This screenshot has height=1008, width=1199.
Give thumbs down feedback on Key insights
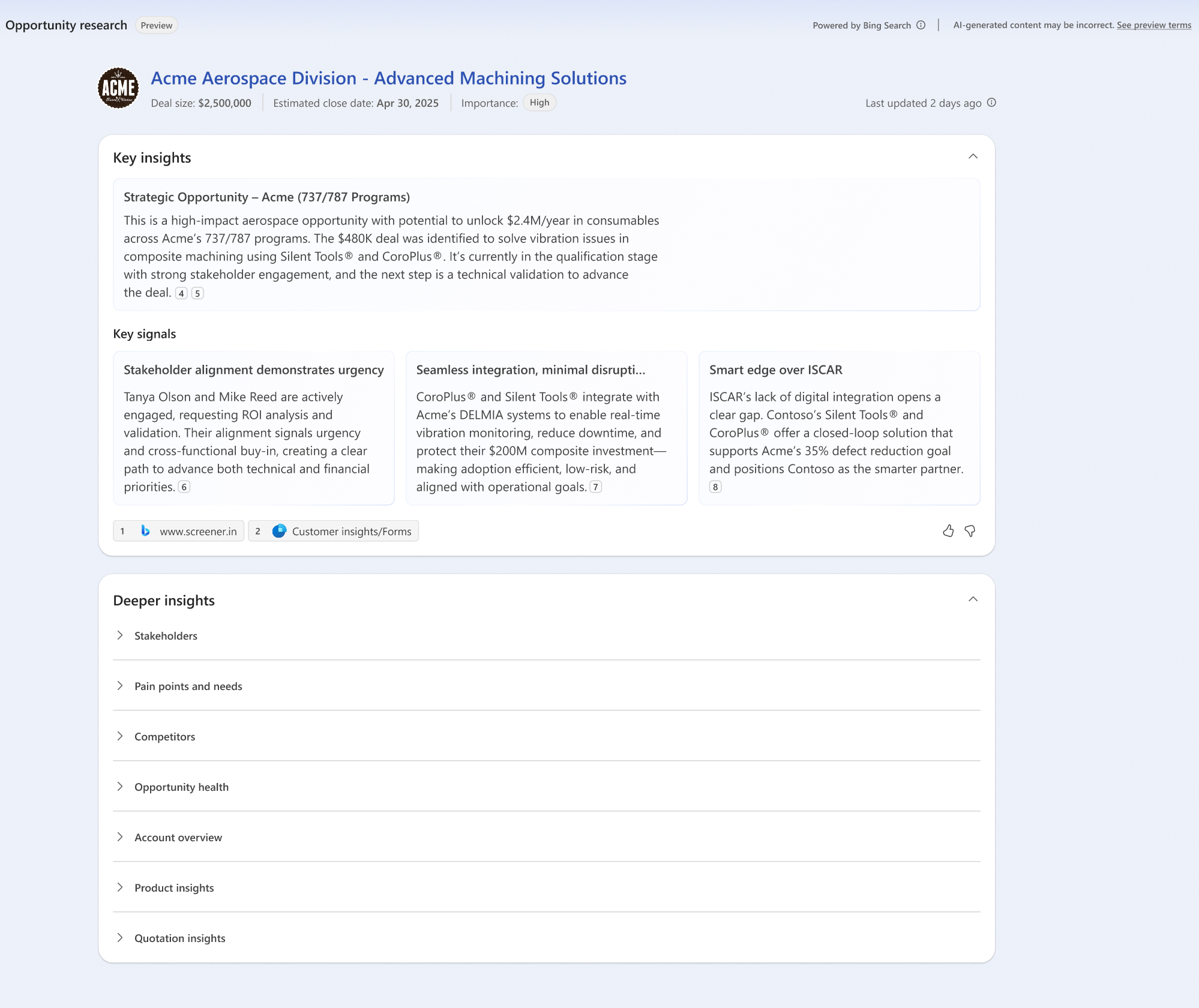pos(970,531)
